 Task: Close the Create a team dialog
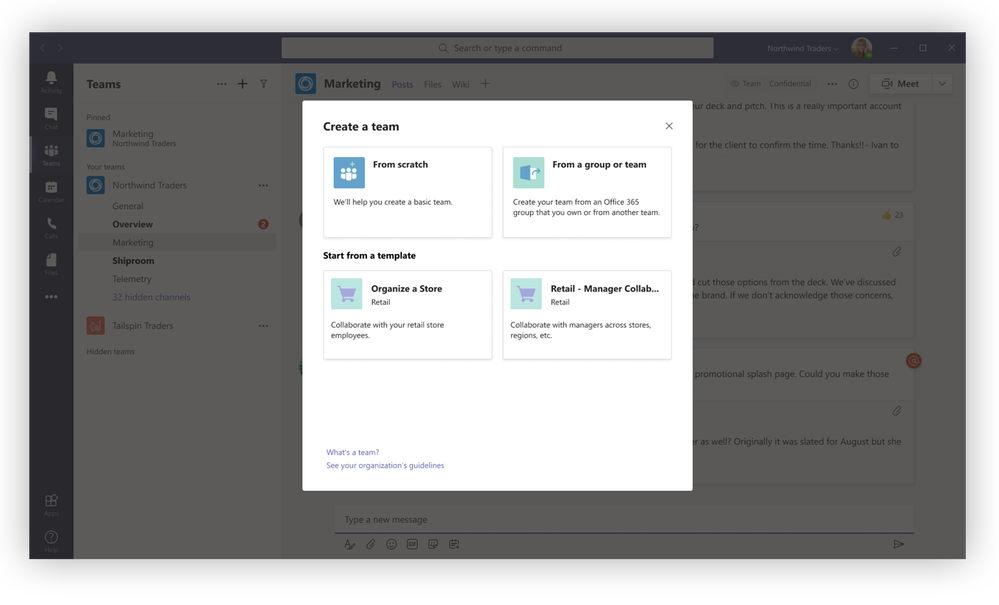pos(669,126)
